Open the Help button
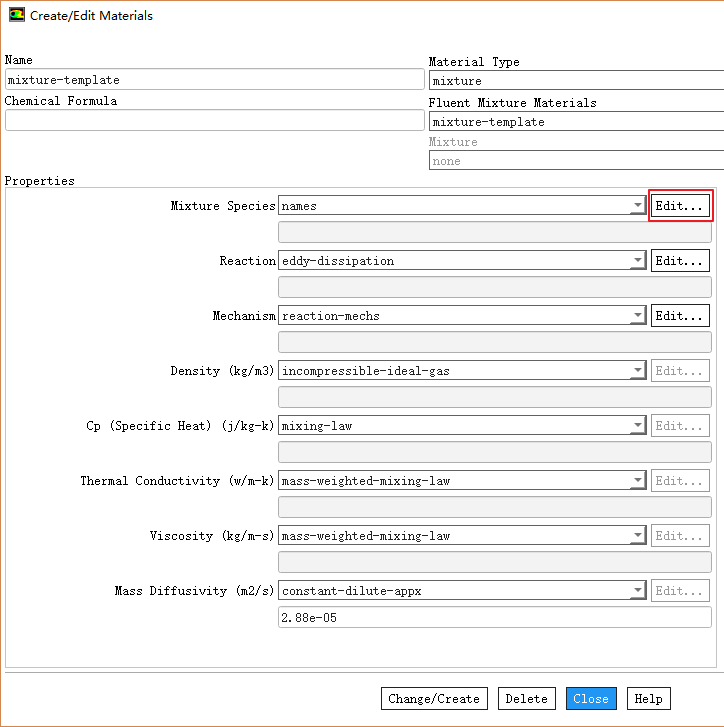 (648, 699)
